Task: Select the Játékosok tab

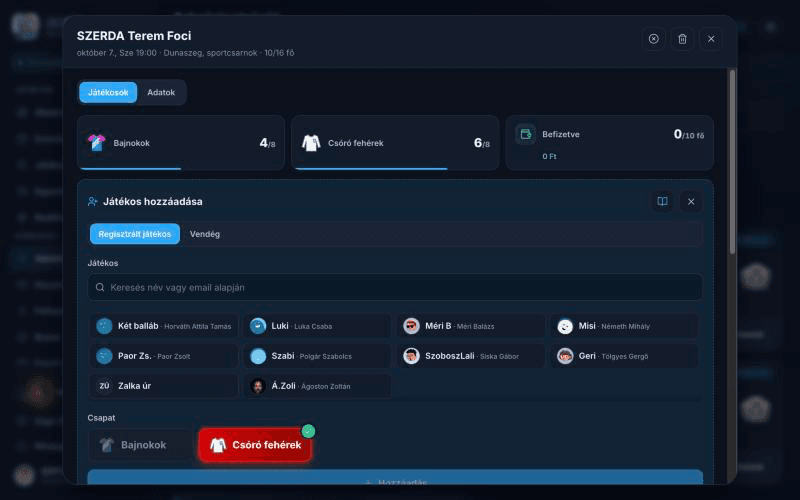Action: pos(108,92)
